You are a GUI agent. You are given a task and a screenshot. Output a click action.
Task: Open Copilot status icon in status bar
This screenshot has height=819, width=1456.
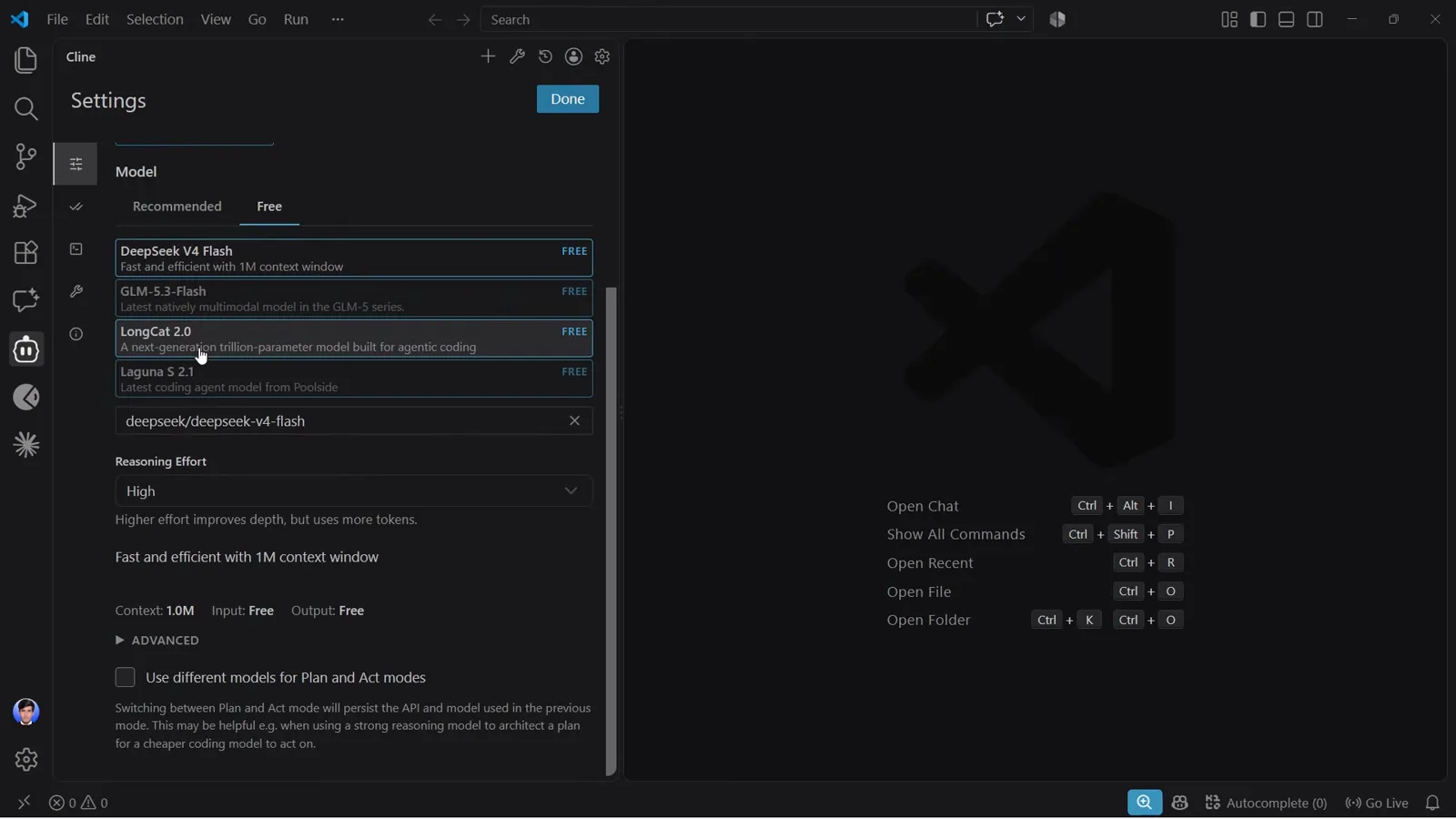[1180, 804]
